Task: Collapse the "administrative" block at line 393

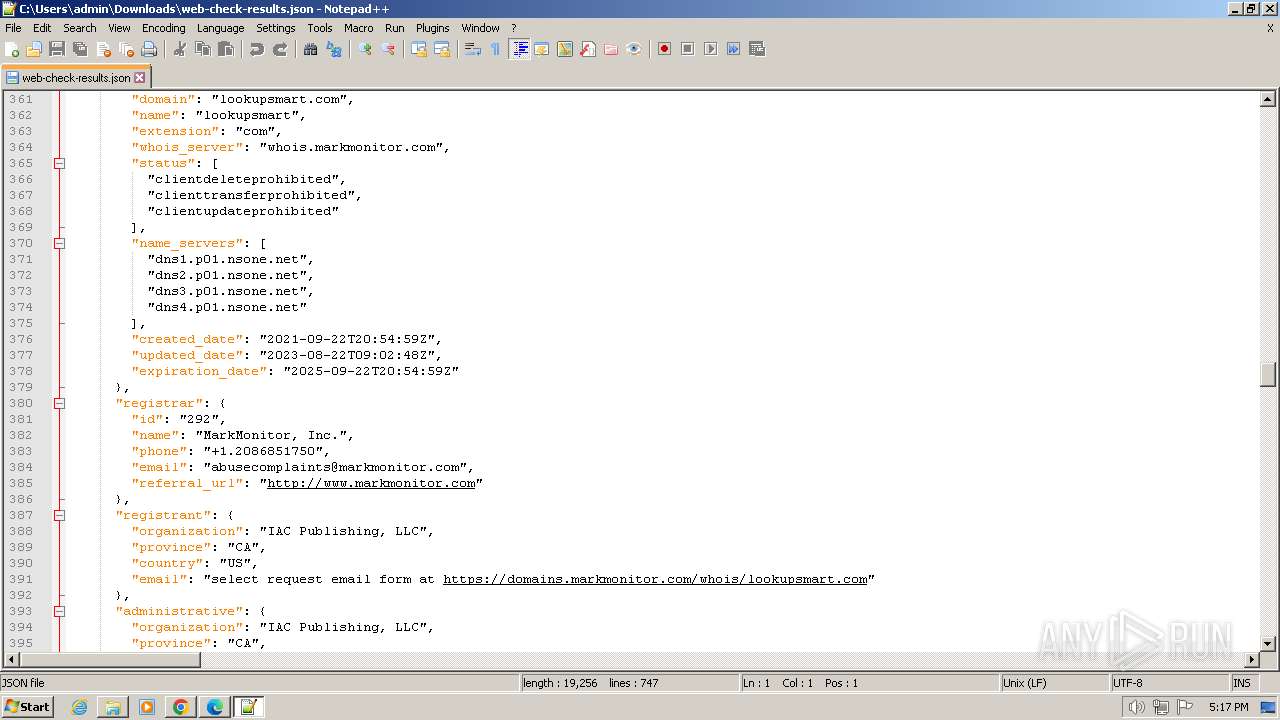Action: (59, 611)
